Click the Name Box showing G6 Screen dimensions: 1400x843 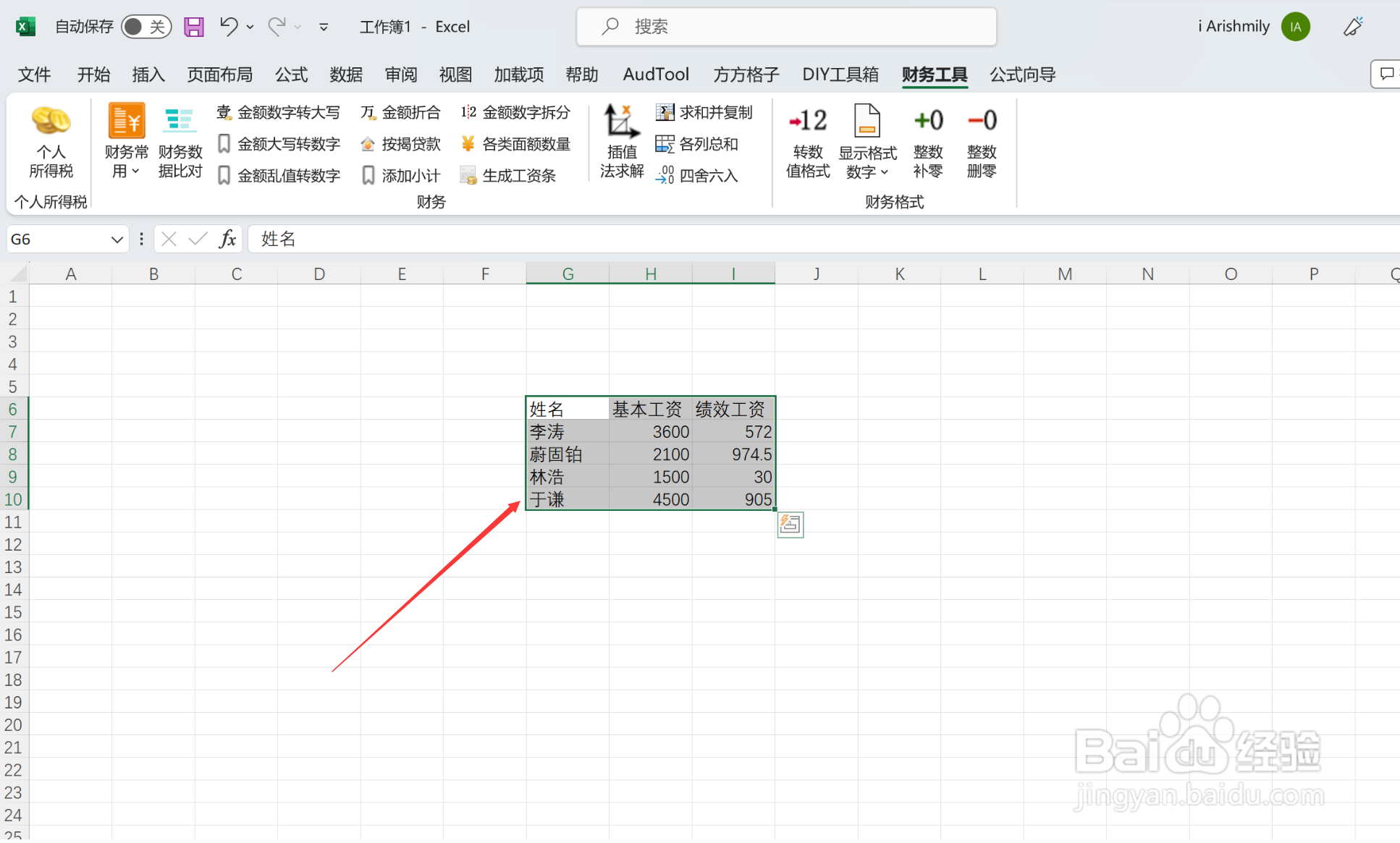click(x=58, y=240)
